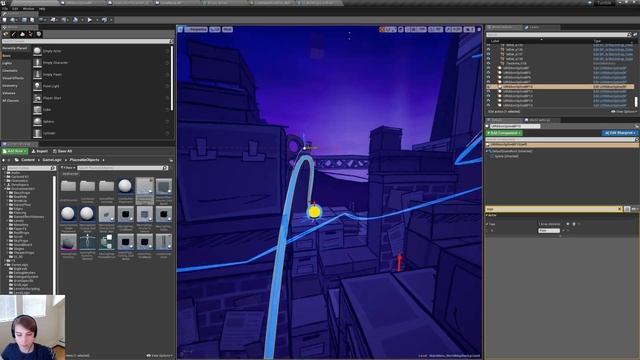Sort by the Type column header
640x360 pixels.
pyautogui.click(x=597, y=41)
